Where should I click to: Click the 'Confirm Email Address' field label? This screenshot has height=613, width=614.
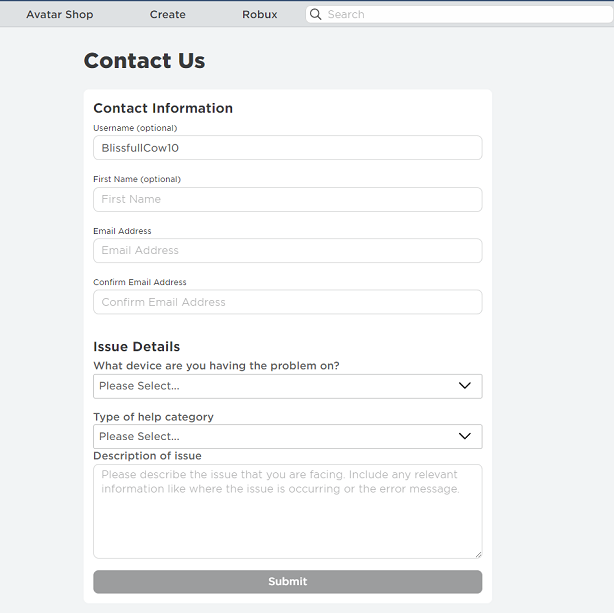tap(140, 282)
